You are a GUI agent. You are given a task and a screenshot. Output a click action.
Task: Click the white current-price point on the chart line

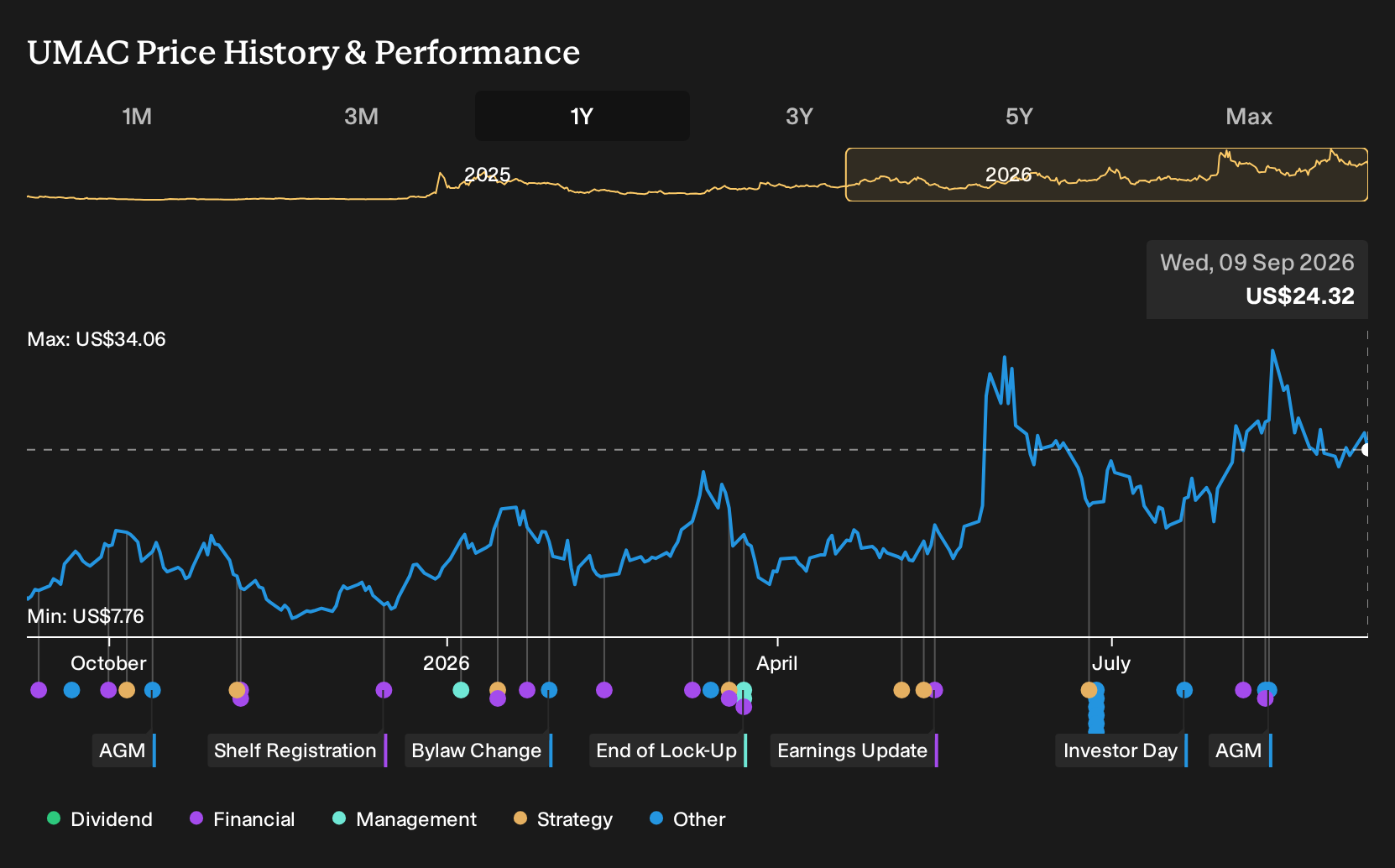point(1366,450)
